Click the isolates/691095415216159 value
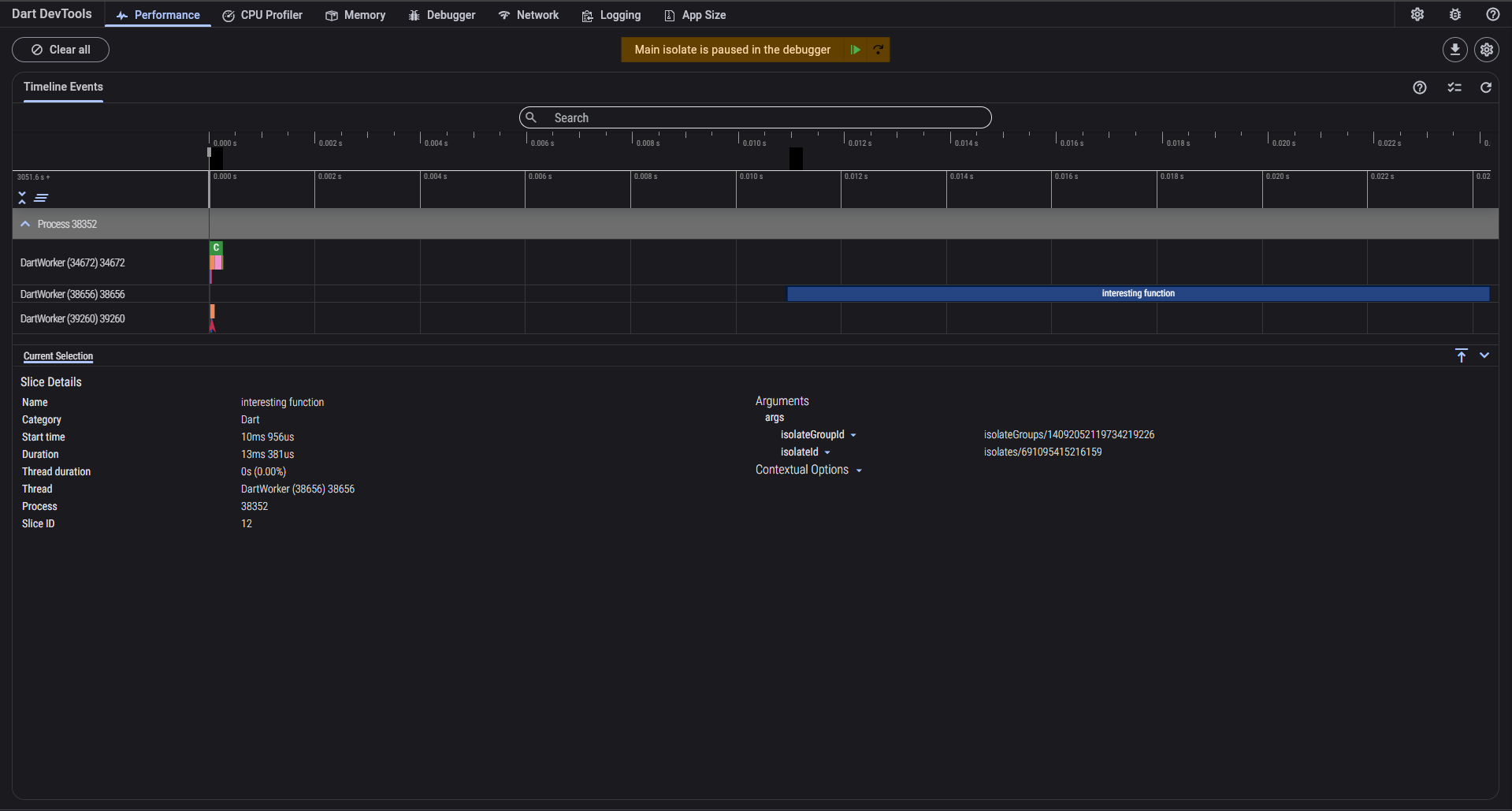The width and height of the screenshot is (1512, 811). [1042, 452]
